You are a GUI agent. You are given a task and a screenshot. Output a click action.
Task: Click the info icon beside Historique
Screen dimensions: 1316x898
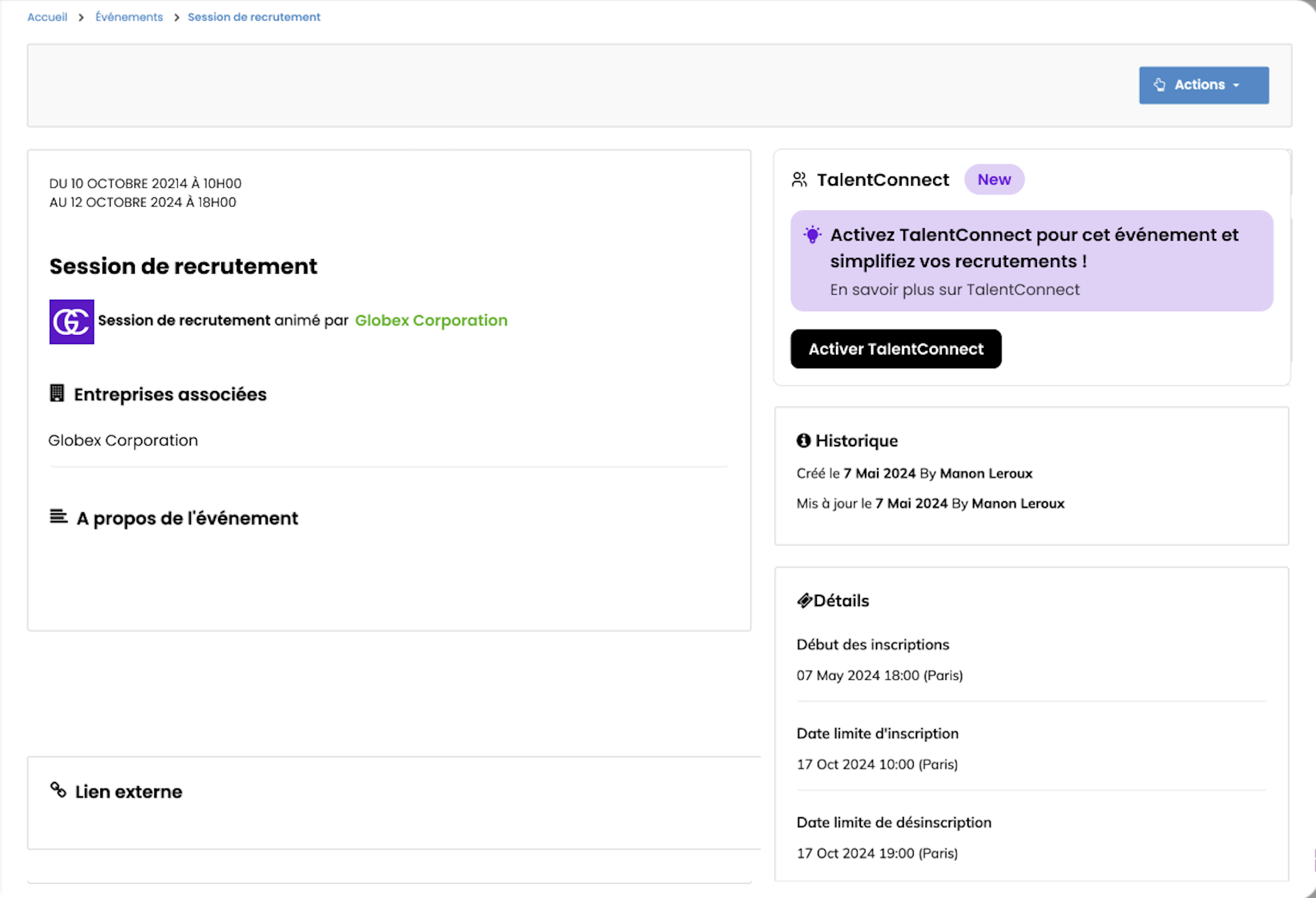[x=804, y=440]
